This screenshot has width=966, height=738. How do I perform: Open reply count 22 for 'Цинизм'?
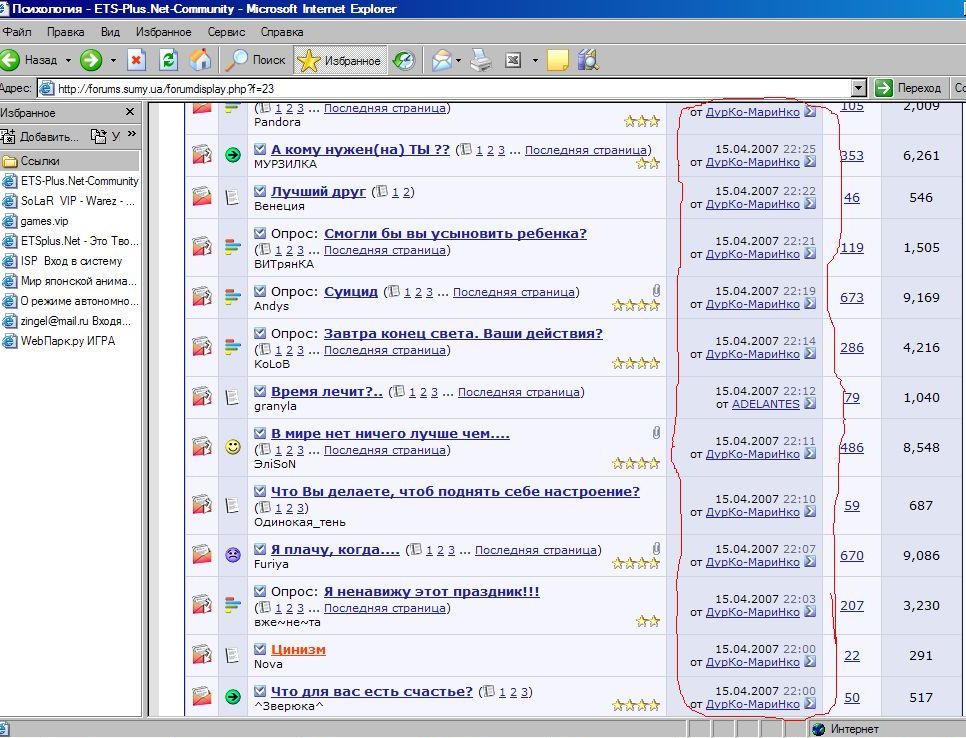point(852,655)
